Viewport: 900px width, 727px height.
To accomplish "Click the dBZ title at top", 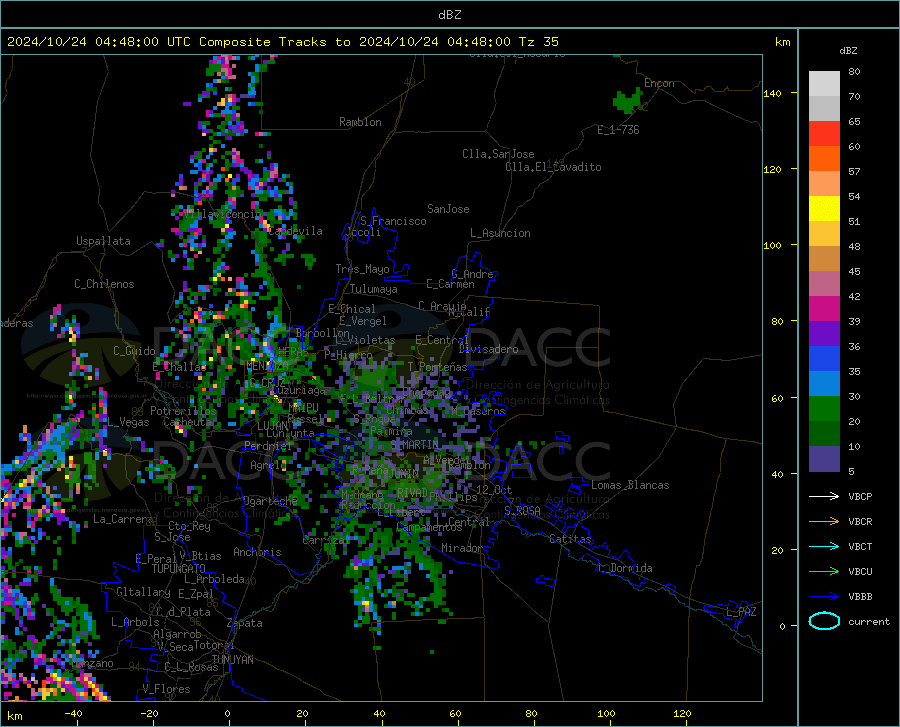I will 449,15.
